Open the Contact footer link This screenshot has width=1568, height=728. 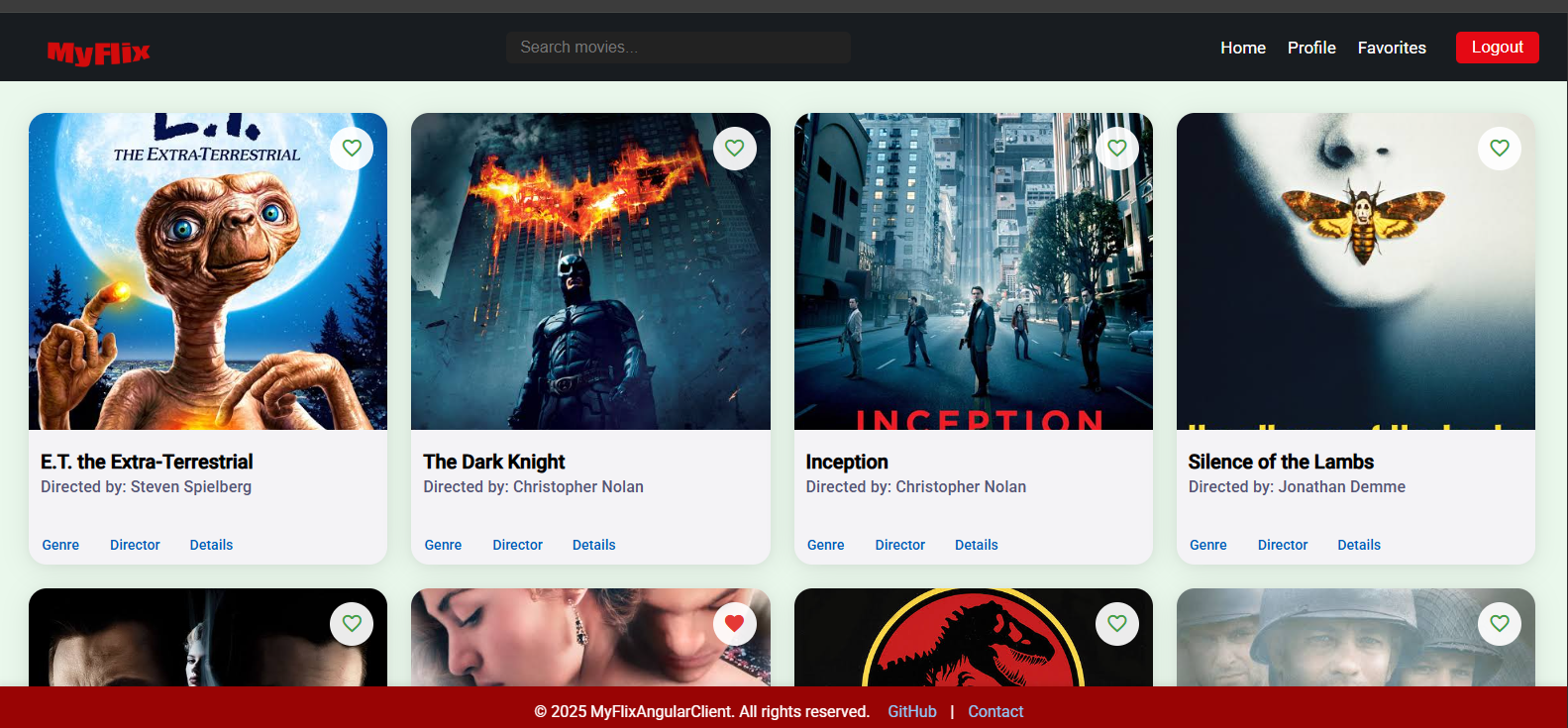995,711
